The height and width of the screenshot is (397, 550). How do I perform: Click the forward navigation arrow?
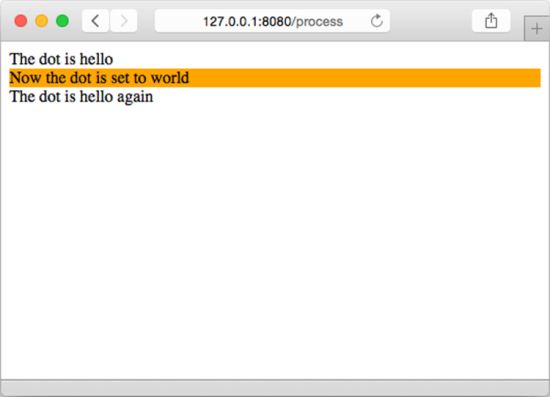coord(124,21)
